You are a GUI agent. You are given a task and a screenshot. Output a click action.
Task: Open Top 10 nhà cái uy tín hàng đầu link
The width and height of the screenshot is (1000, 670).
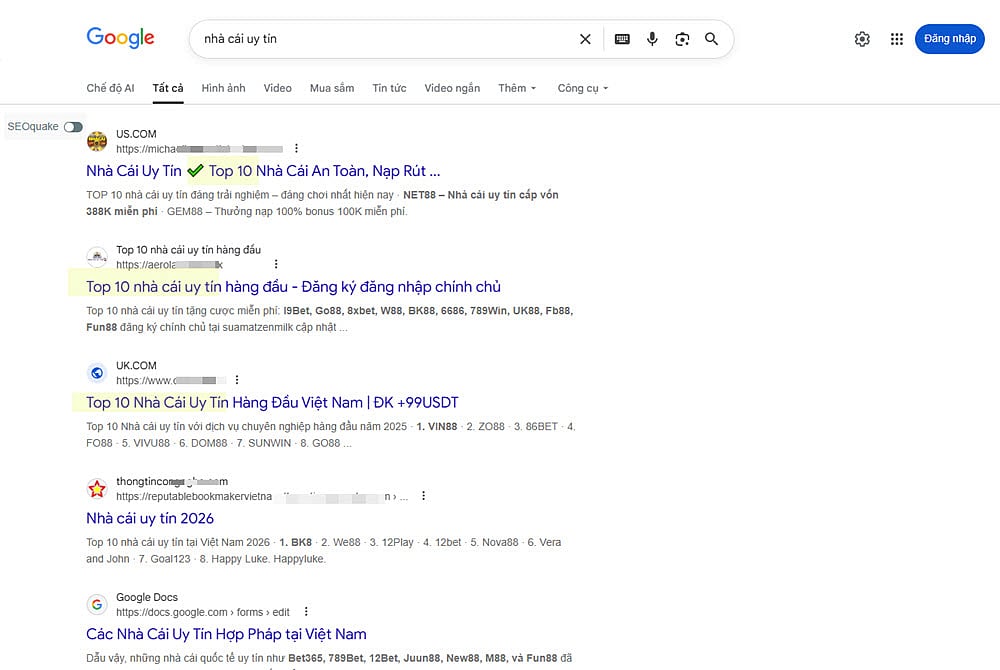(293, 287)
